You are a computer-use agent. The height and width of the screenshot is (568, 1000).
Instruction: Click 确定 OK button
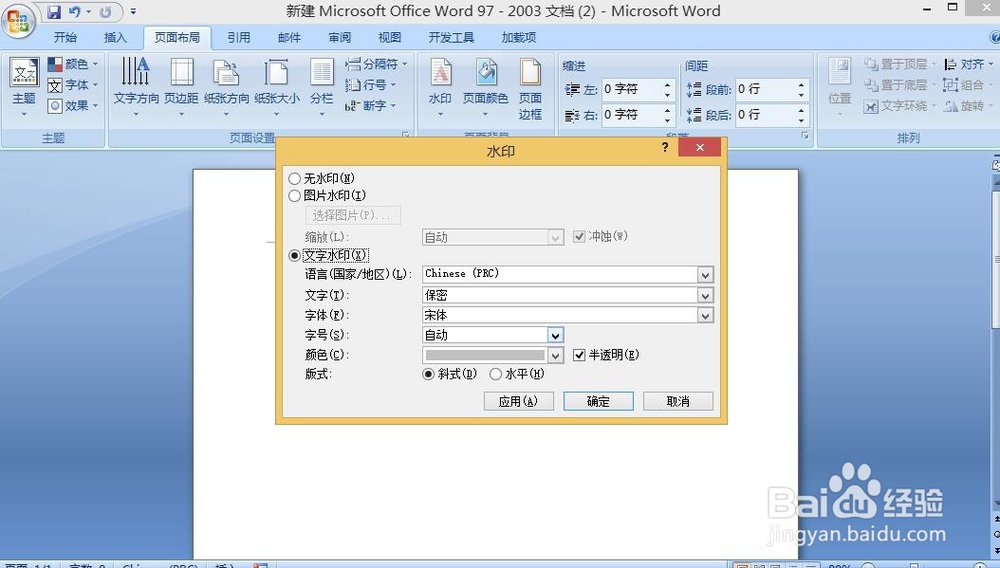598,401
